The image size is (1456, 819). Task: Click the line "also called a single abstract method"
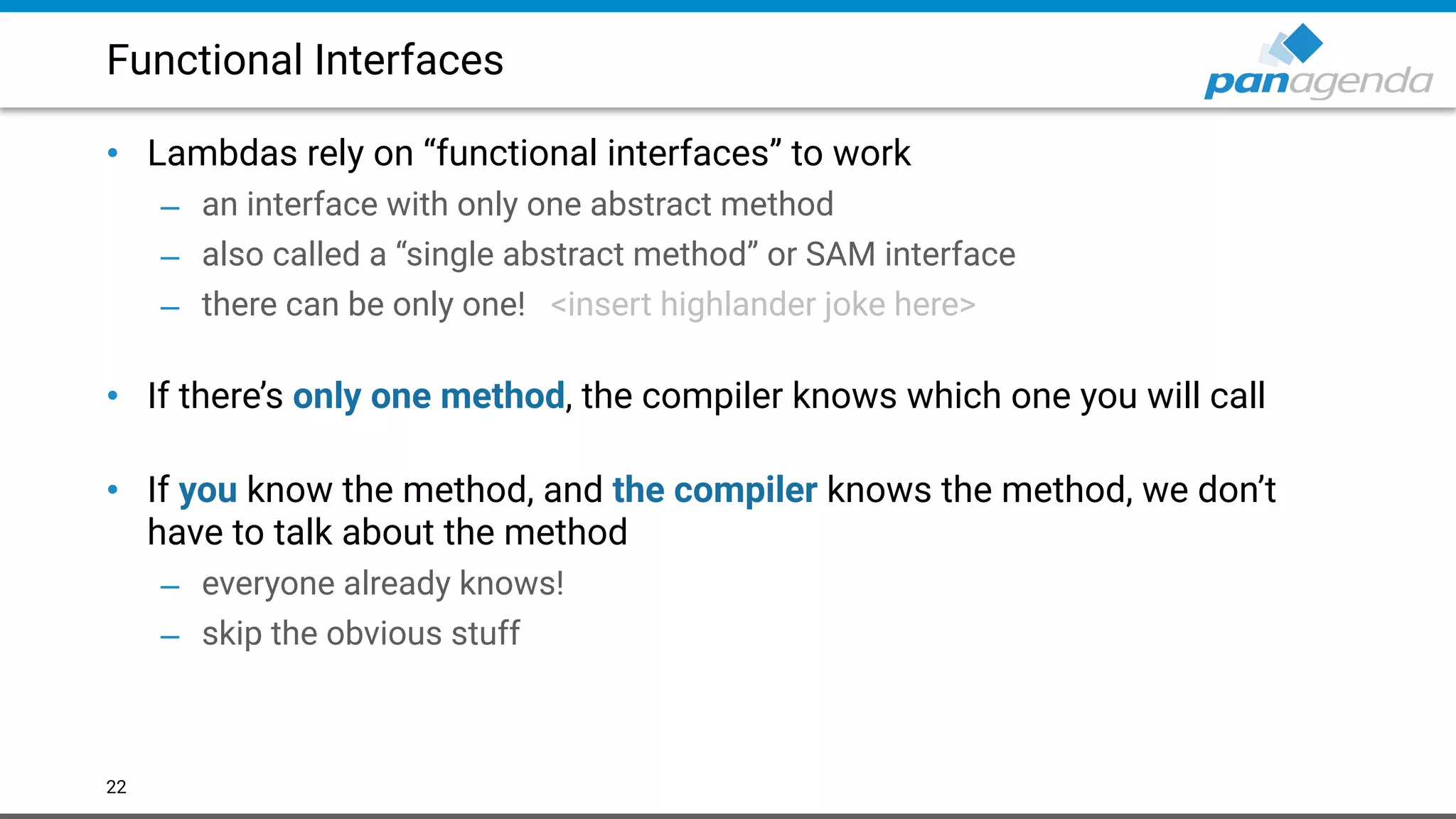pyautogui.click(x=609, y=255)
